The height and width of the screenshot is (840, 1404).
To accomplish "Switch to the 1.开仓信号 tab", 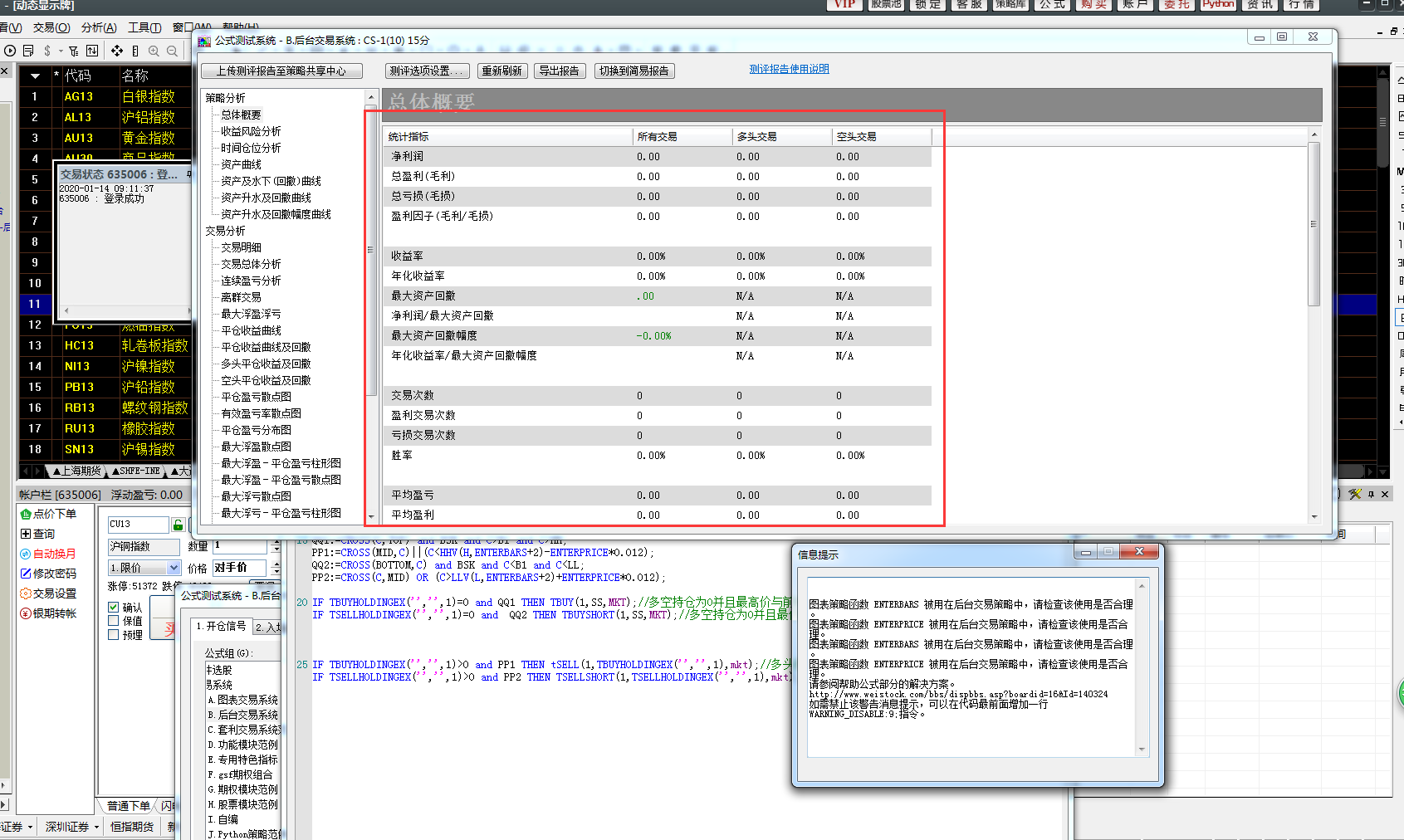I will pyautogui.click(x=221, y=627).
